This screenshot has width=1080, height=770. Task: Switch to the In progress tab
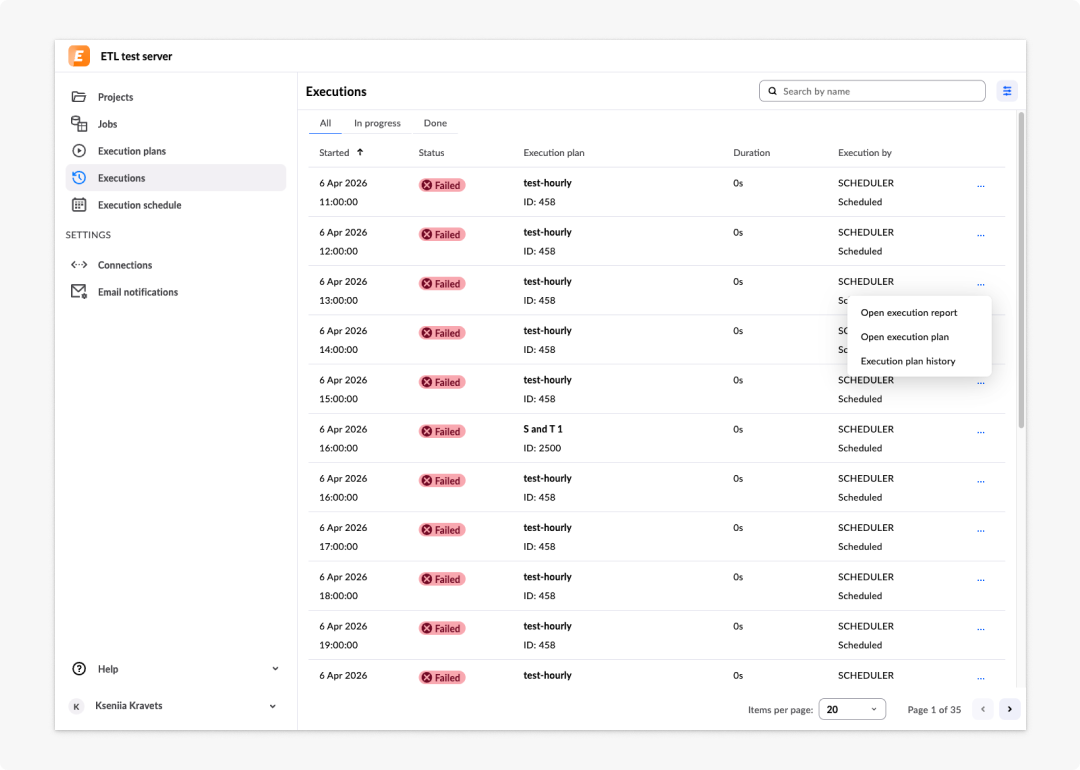click(377, 123)
